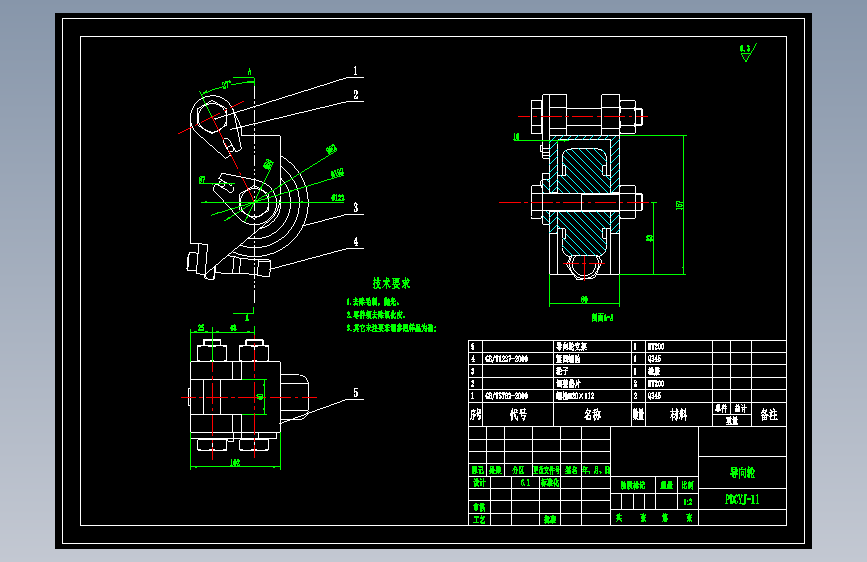Viewport: 867px width, 562px height.
Task: Select the 导向轮 drawing title
Action: (742, 473)
